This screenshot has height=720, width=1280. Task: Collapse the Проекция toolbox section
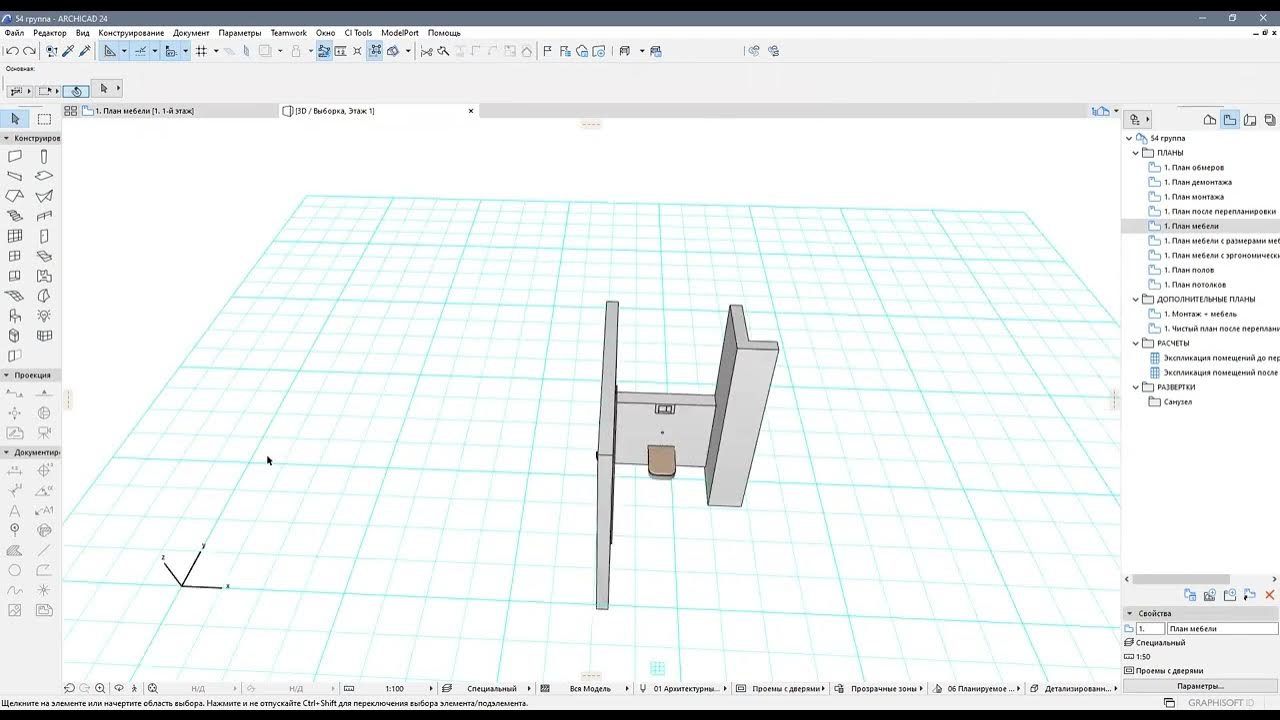click(7, 375)
